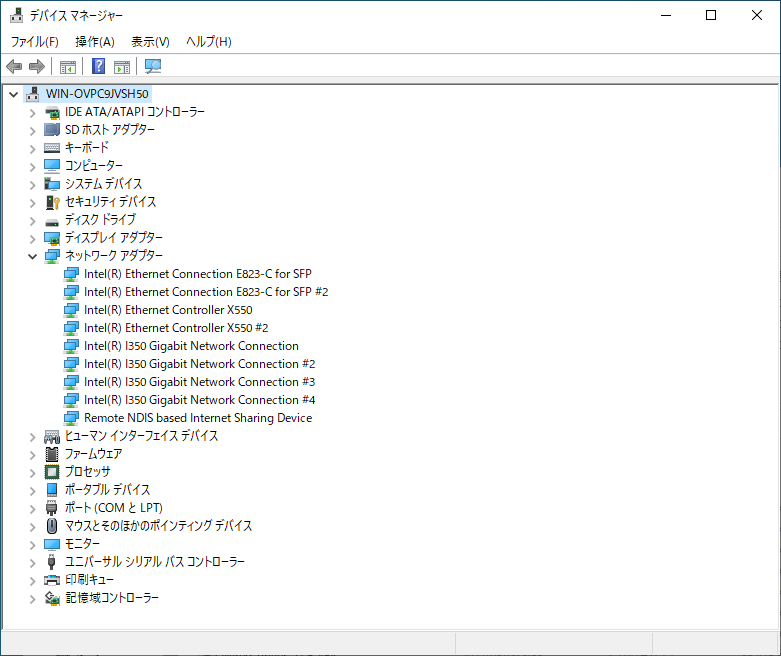Viewport: 781px width, 656px height.
Task: Click the ヒューマン インターフェイス デバイス icon
Action: (52, 436)
